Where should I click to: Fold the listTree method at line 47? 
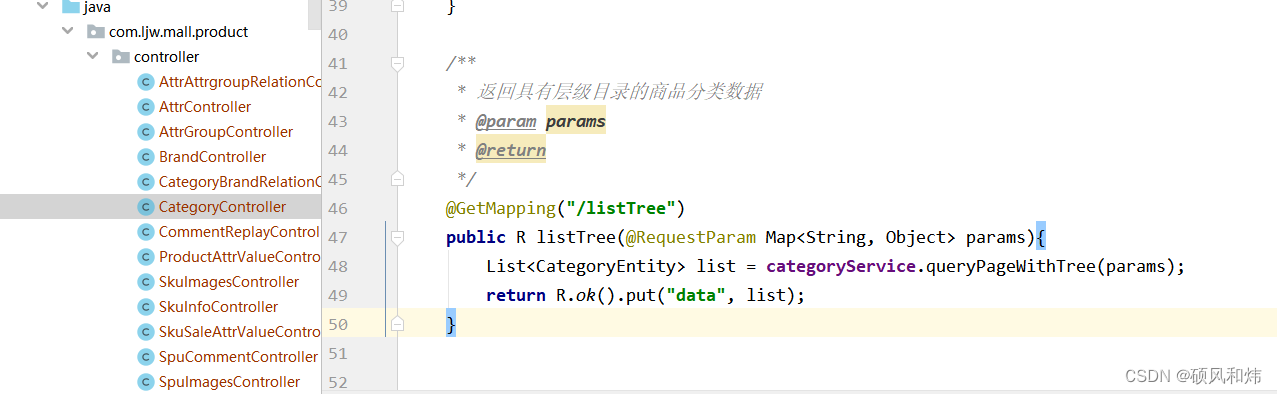(397, 237)
